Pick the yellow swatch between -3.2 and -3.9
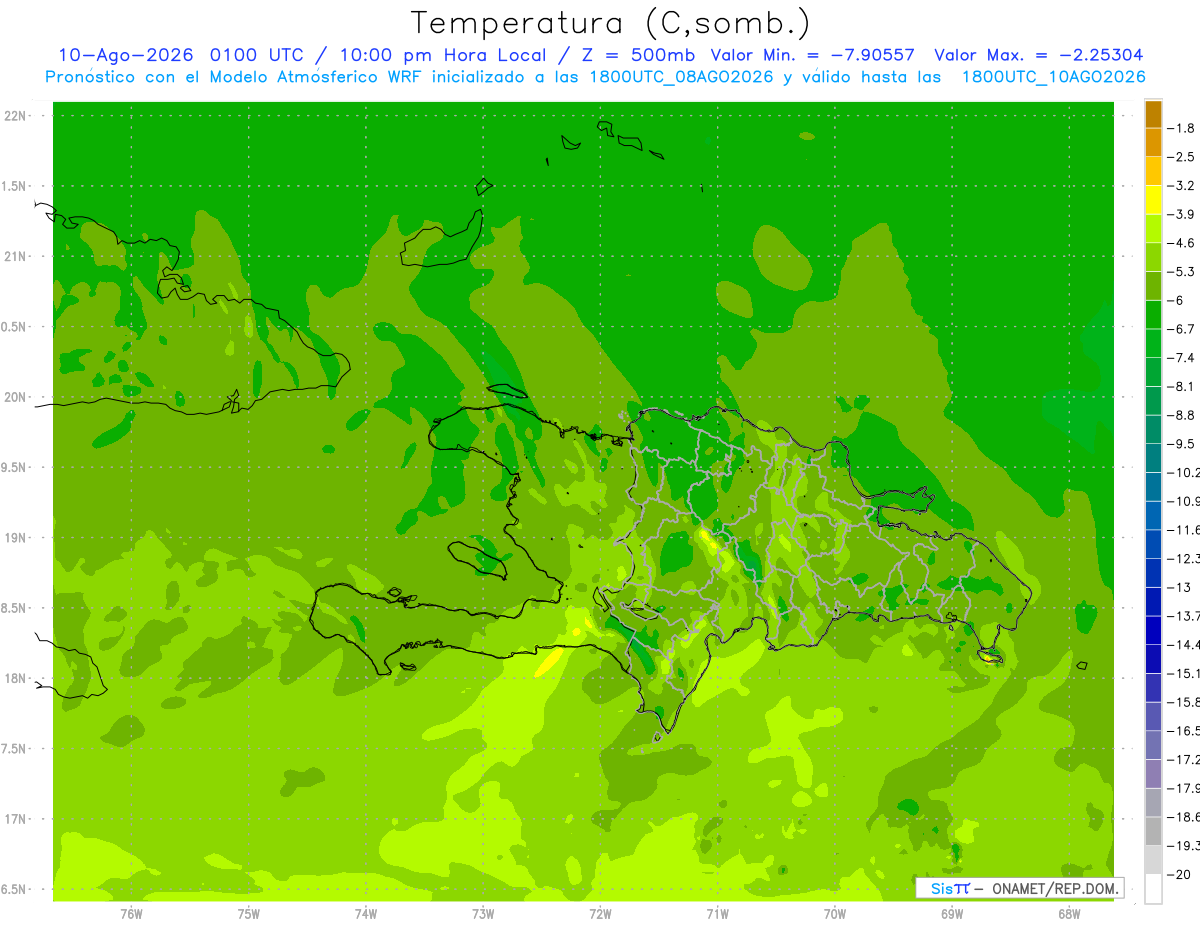 [1153, 200]
